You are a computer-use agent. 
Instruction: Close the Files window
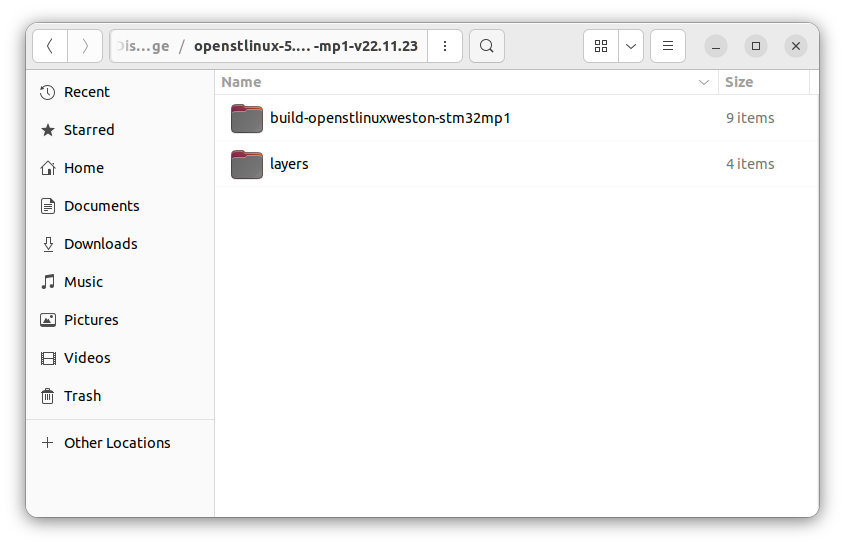[795, 46]
